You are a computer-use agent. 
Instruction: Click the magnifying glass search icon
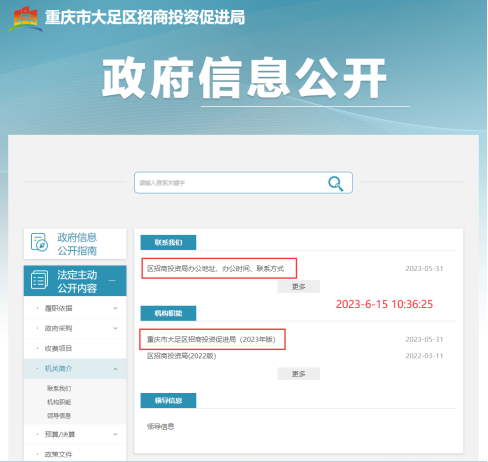point(335,183)
